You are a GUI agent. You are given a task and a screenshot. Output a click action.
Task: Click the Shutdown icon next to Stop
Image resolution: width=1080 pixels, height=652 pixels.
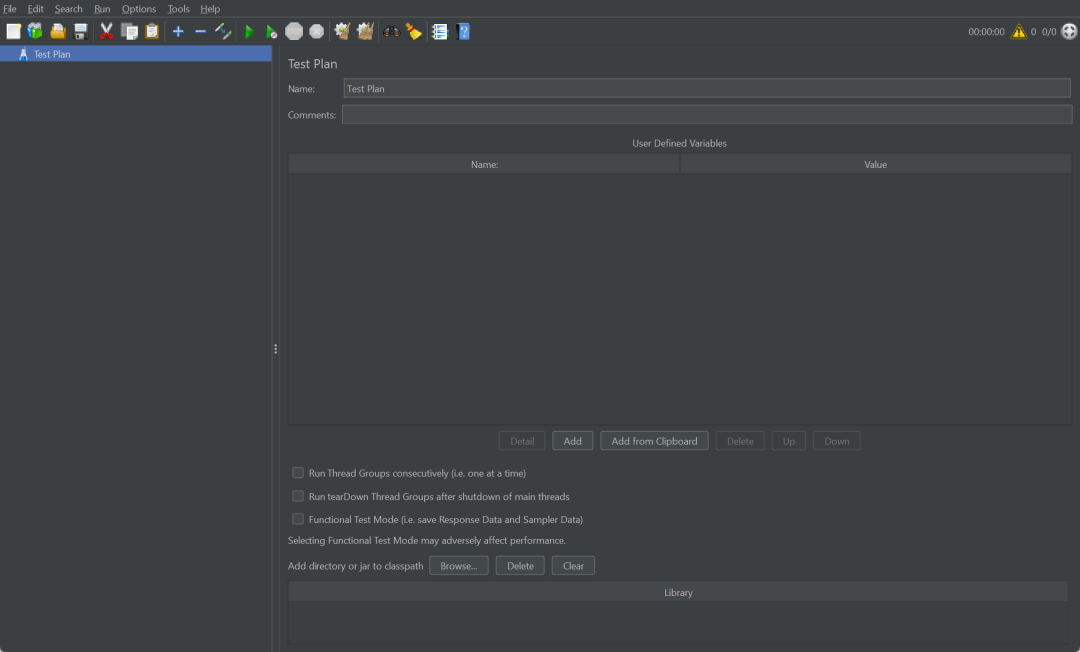(x=317, y=32)
